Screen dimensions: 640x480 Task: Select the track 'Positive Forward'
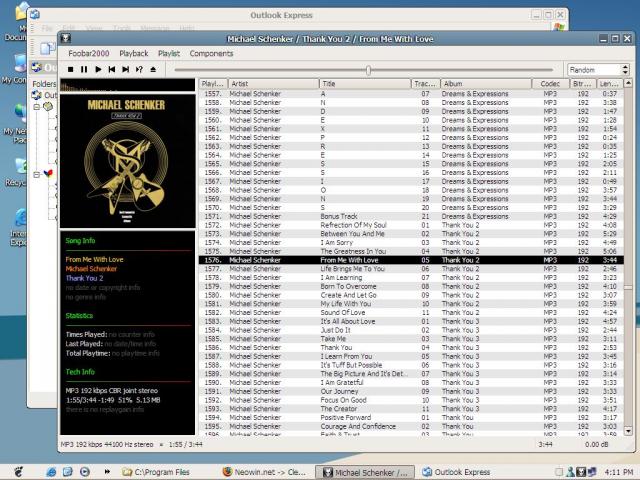(x=411, y=418)
